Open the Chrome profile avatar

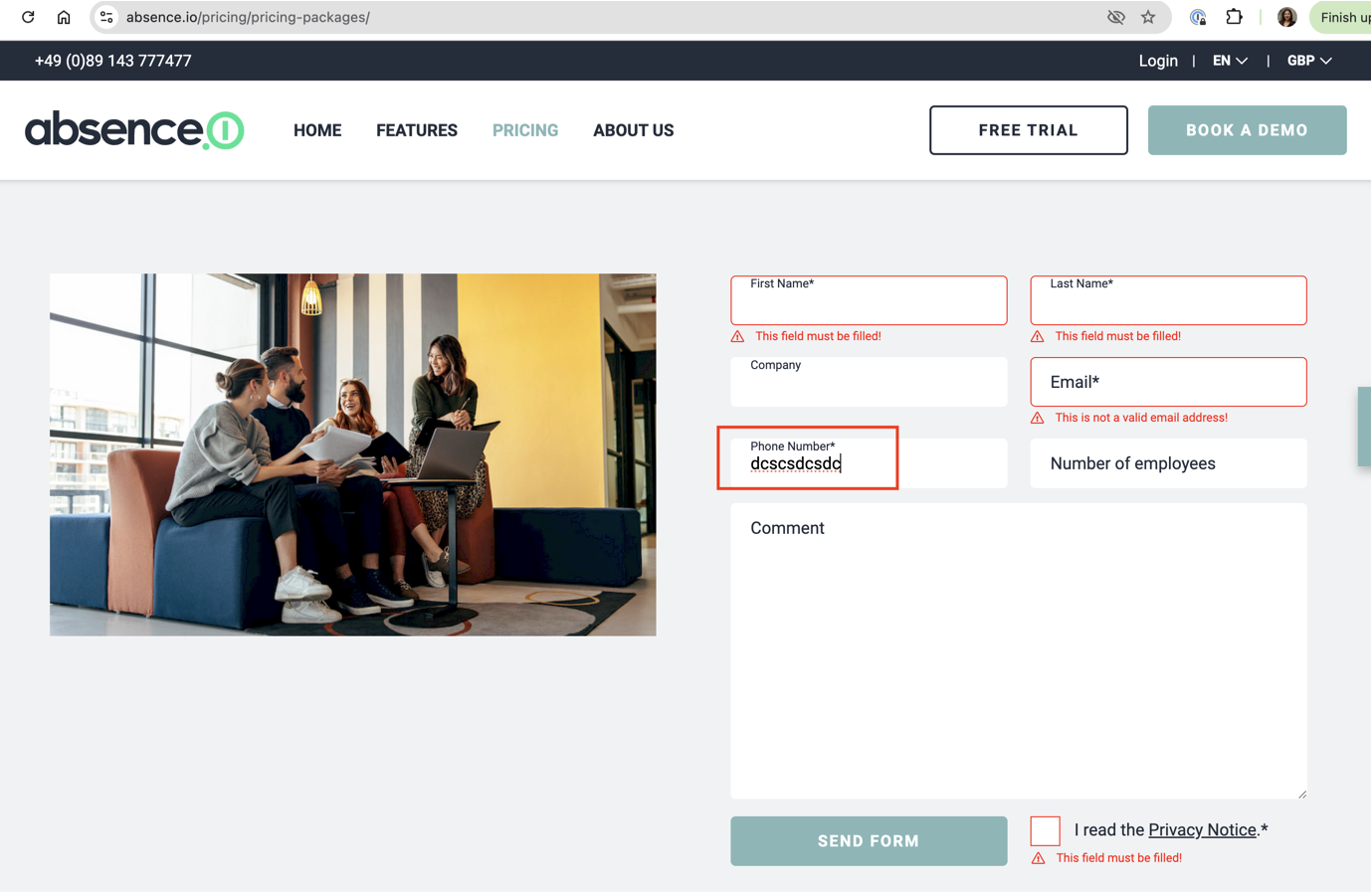(x=1286, y=17)
